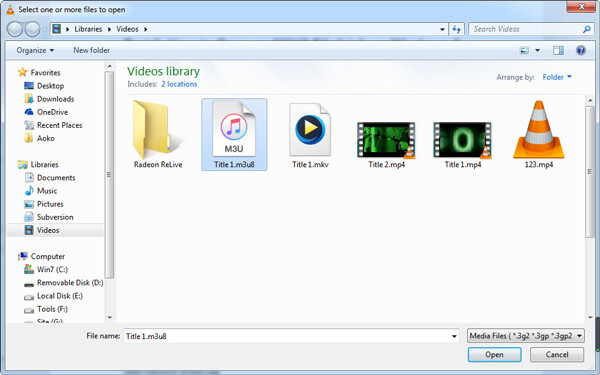Click the 2 locations link
600x375 pixels.
(x=179, y=84)
